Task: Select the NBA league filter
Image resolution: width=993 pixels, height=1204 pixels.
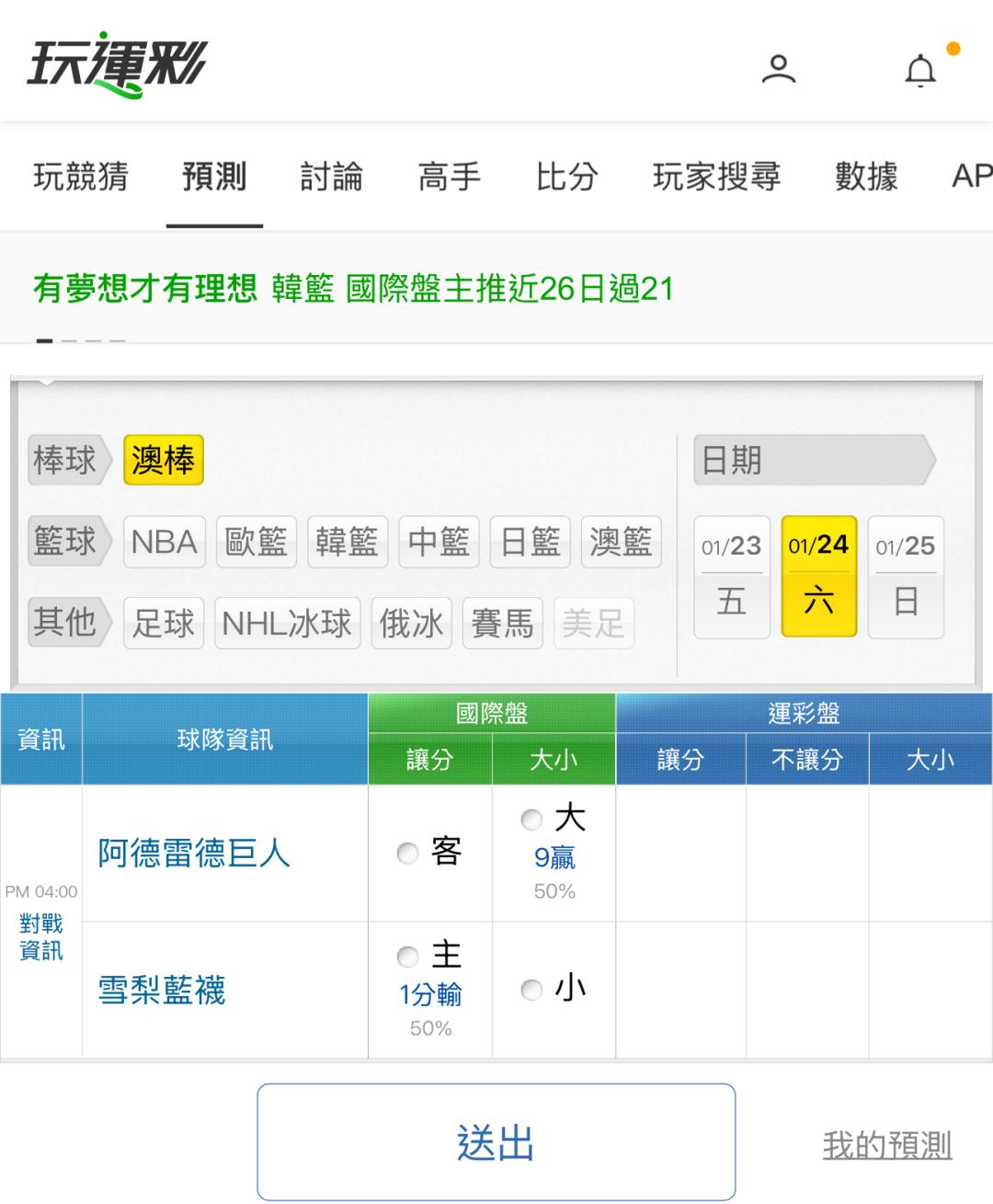Action: 165,542
